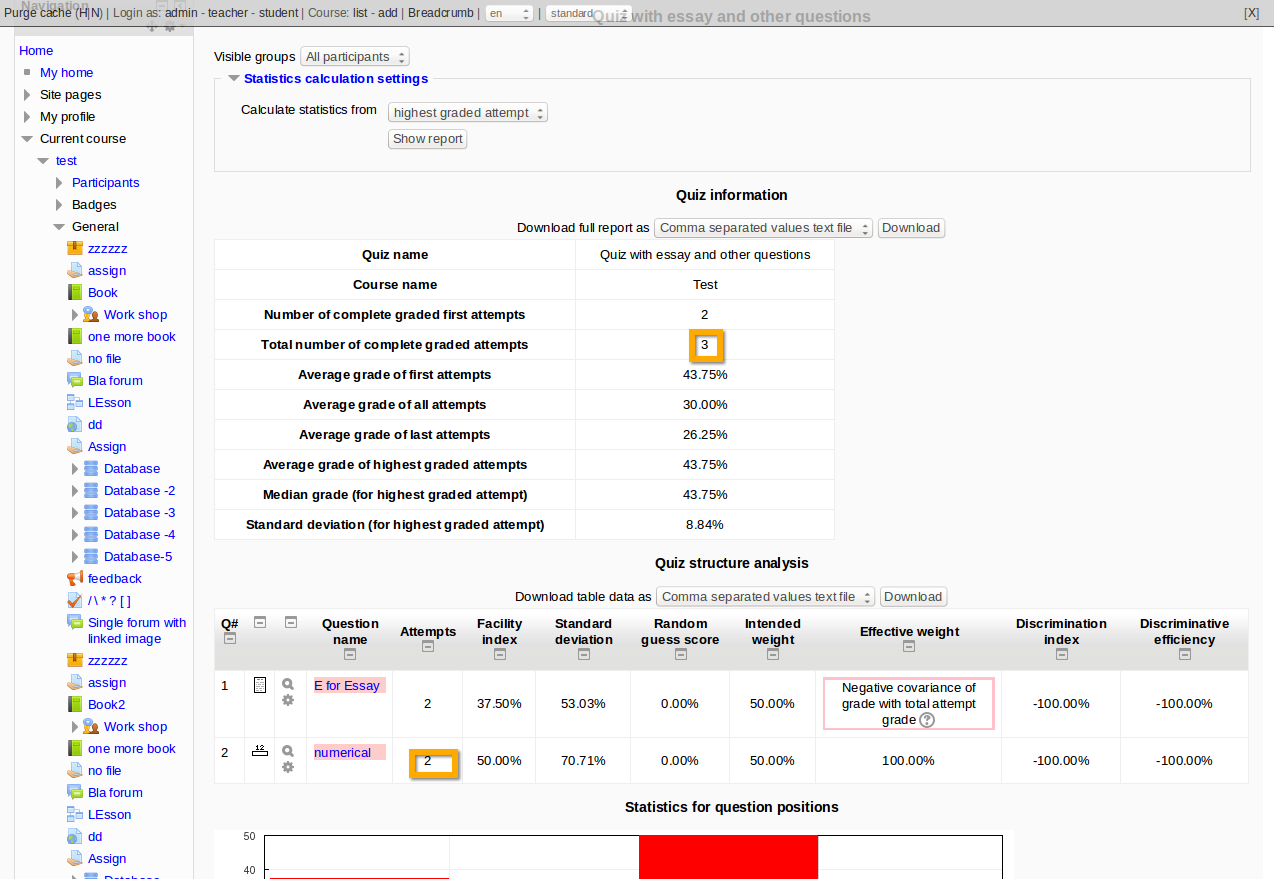Click the first 'Assign' capitalized assignment icon

click(x=75, y=446)
